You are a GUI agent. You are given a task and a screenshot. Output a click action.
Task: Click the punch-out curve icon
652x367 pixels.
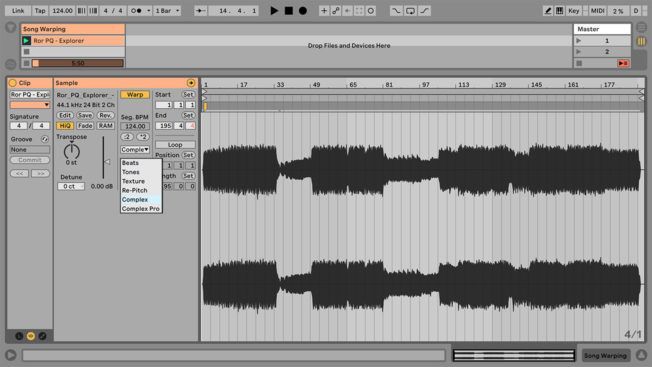424,11
